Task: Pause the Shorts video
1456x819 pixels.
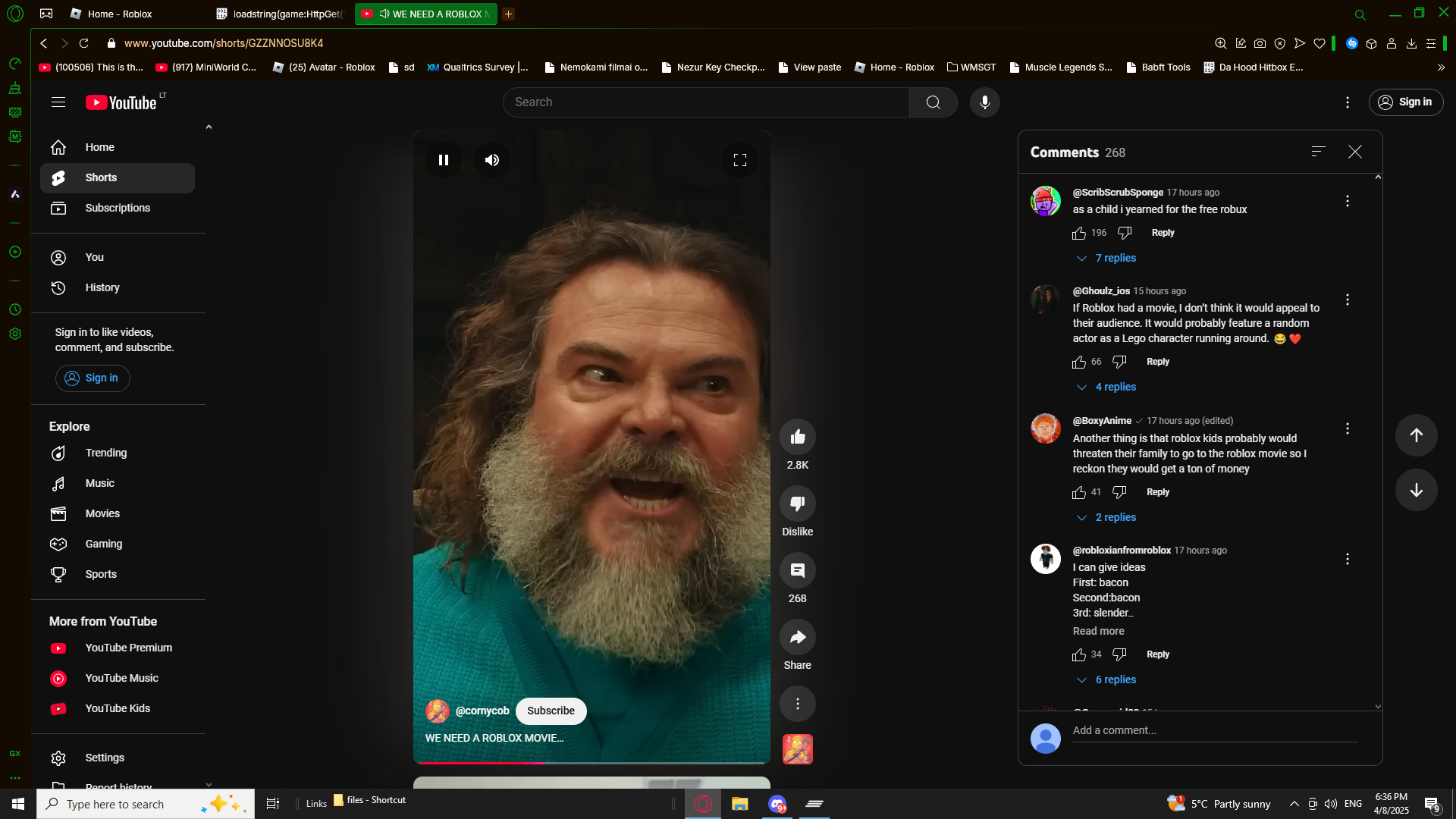Action: point(444,160)
